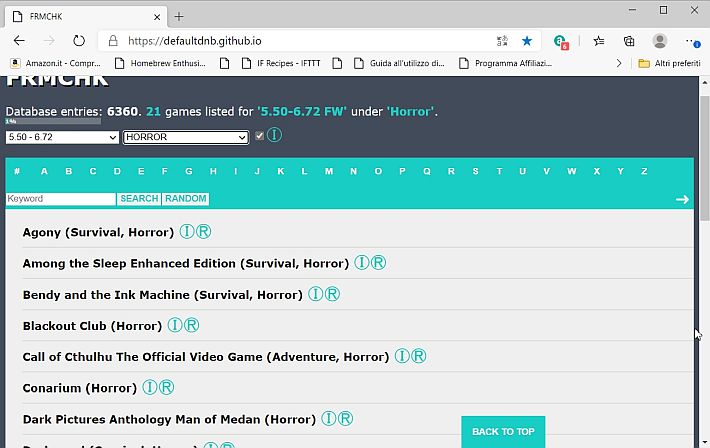The height and width of the screenshot is (448, 710).
Task: Open the IF Recipes - IFTTT bookmark
Action: pyautogui.click(x=281, y=63)
